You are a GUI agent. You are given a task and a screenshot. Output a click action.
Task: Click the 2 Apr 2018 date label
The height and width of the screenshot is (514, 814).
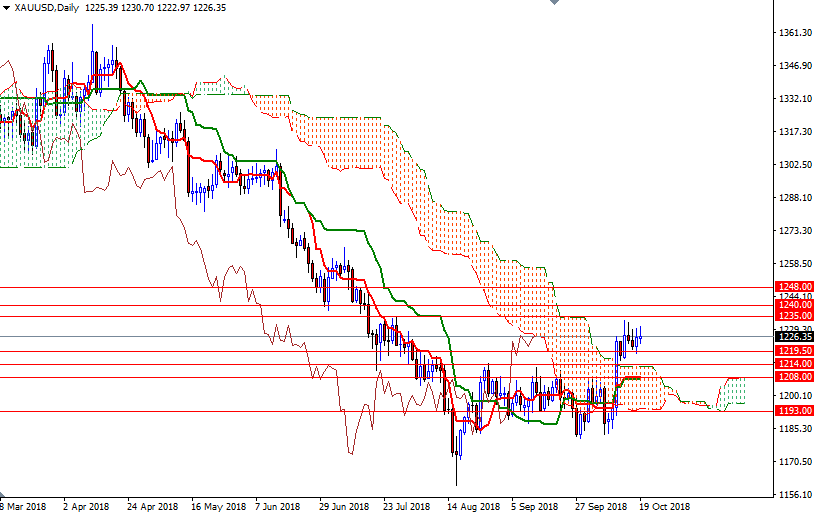85,506
